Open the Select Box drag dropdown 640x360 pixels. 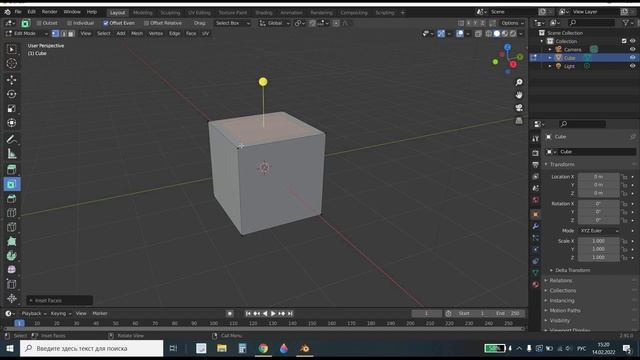click(232, 23)
